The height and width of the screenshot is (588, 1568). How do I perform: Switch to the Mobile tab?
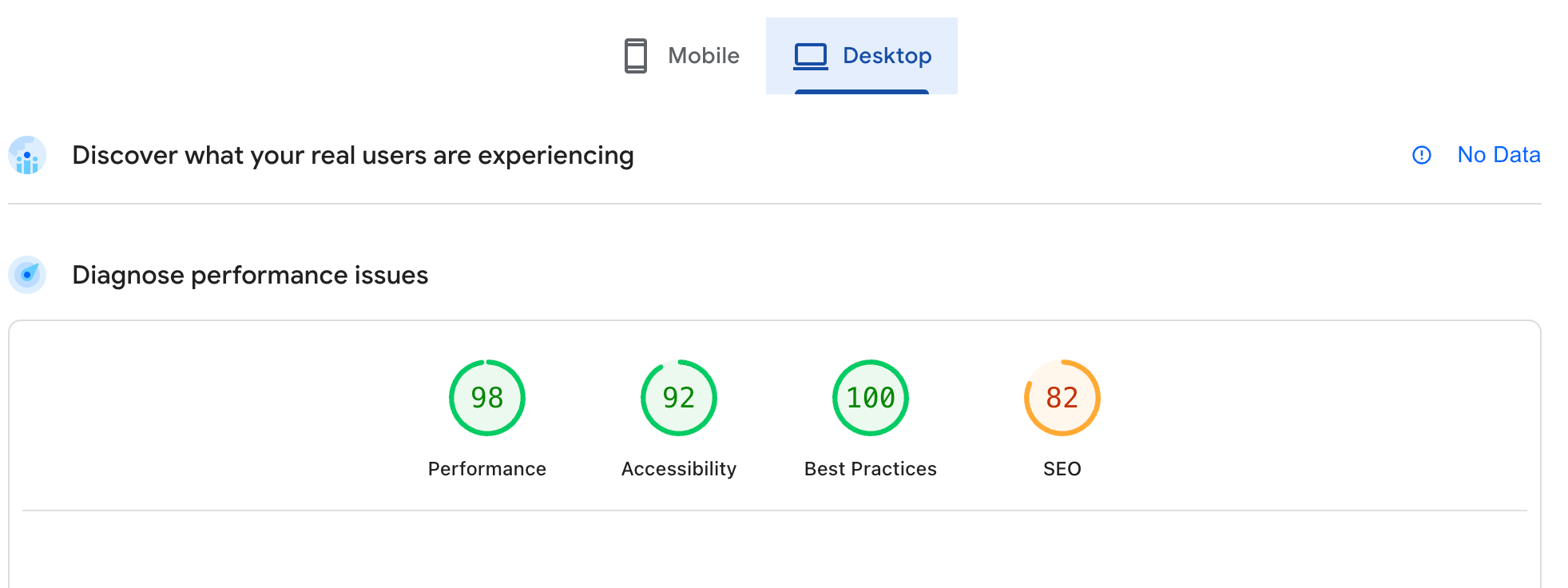click(703, 56)
